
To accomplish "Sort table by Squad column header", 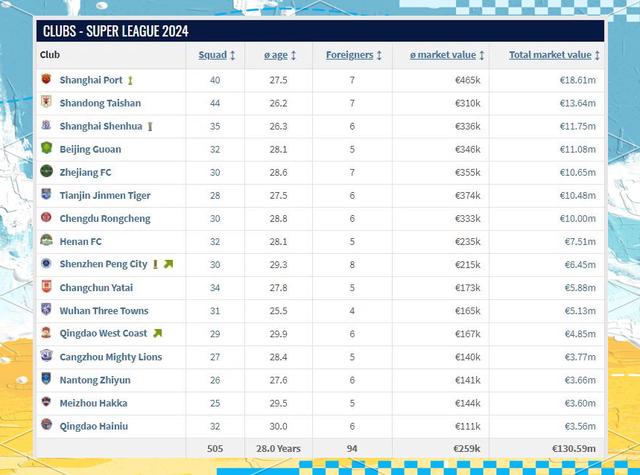I will [x=213, y=55].
